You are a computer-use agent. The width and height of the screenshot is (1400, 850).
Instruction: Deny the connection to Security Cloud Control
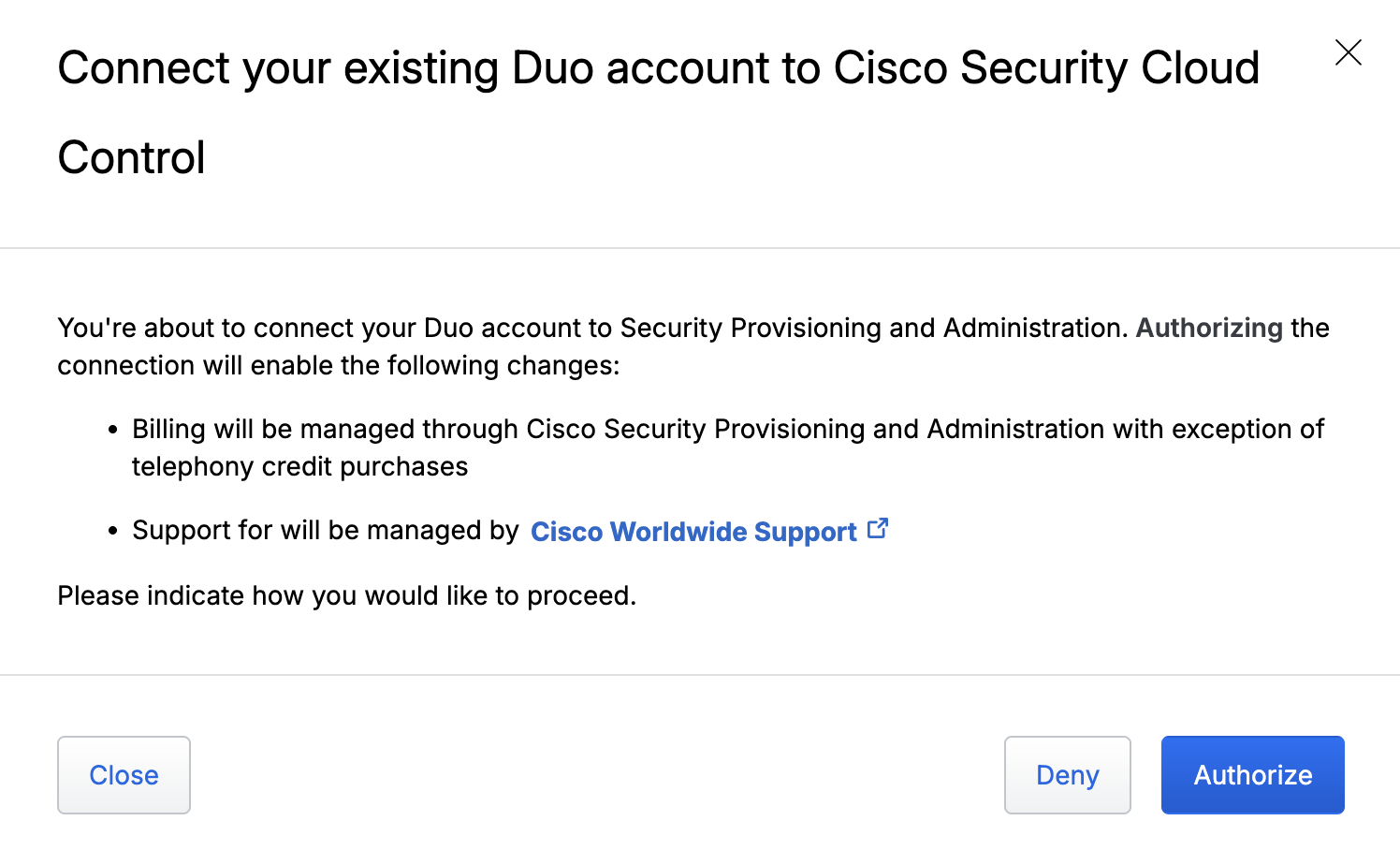coord(1067,774)
